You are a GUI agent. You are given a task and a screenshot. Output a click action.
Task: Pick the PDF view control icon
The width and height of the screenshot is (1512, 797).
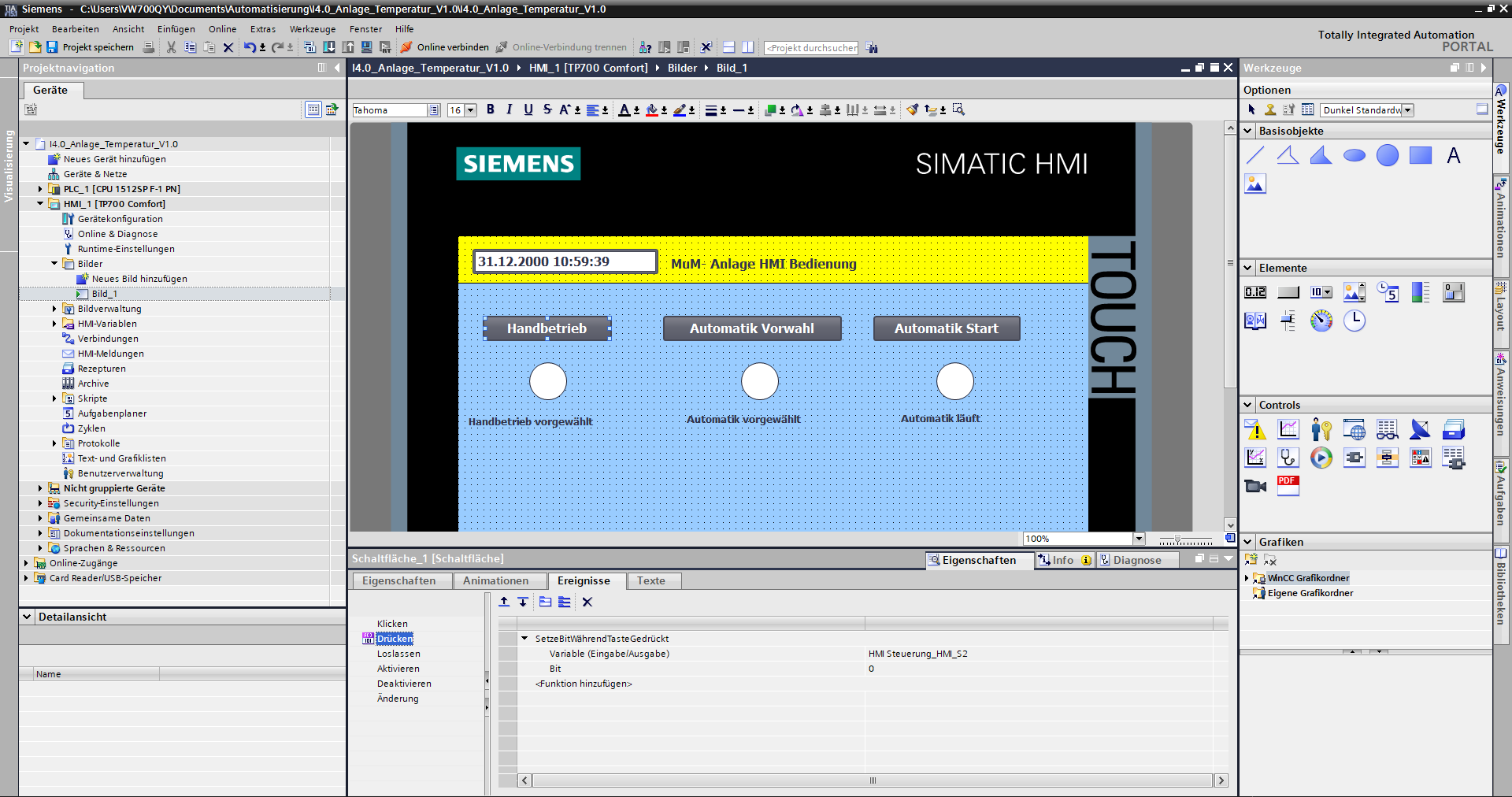pos(1288,485)
